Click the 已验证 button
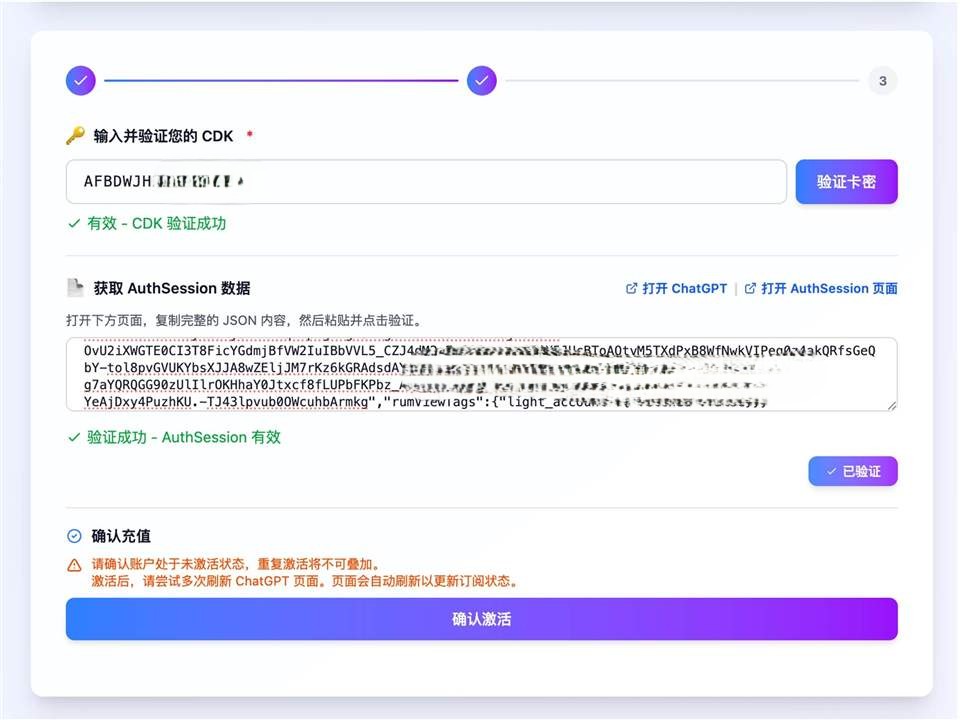Viewport: 960px width, 720px height. click(852, 471)
